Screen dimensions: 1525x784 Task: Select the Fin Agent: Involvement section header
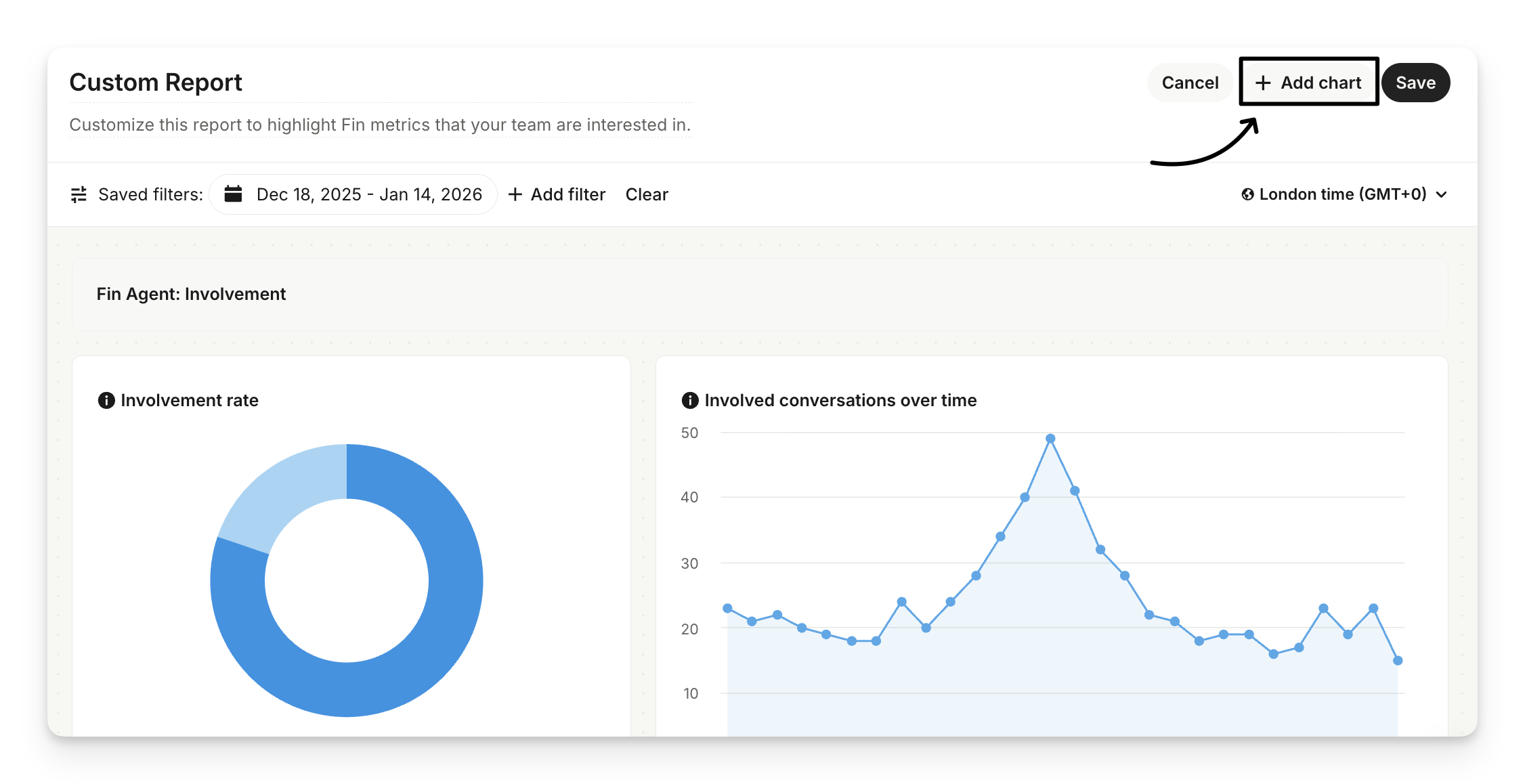191,294
